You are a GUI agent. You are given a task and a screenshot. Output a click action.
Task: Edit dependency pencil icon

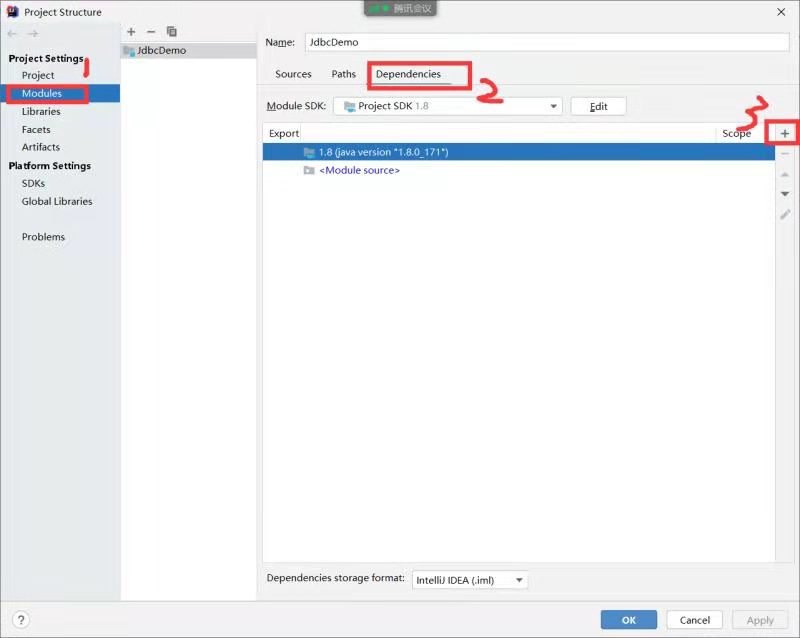point(785,214)
